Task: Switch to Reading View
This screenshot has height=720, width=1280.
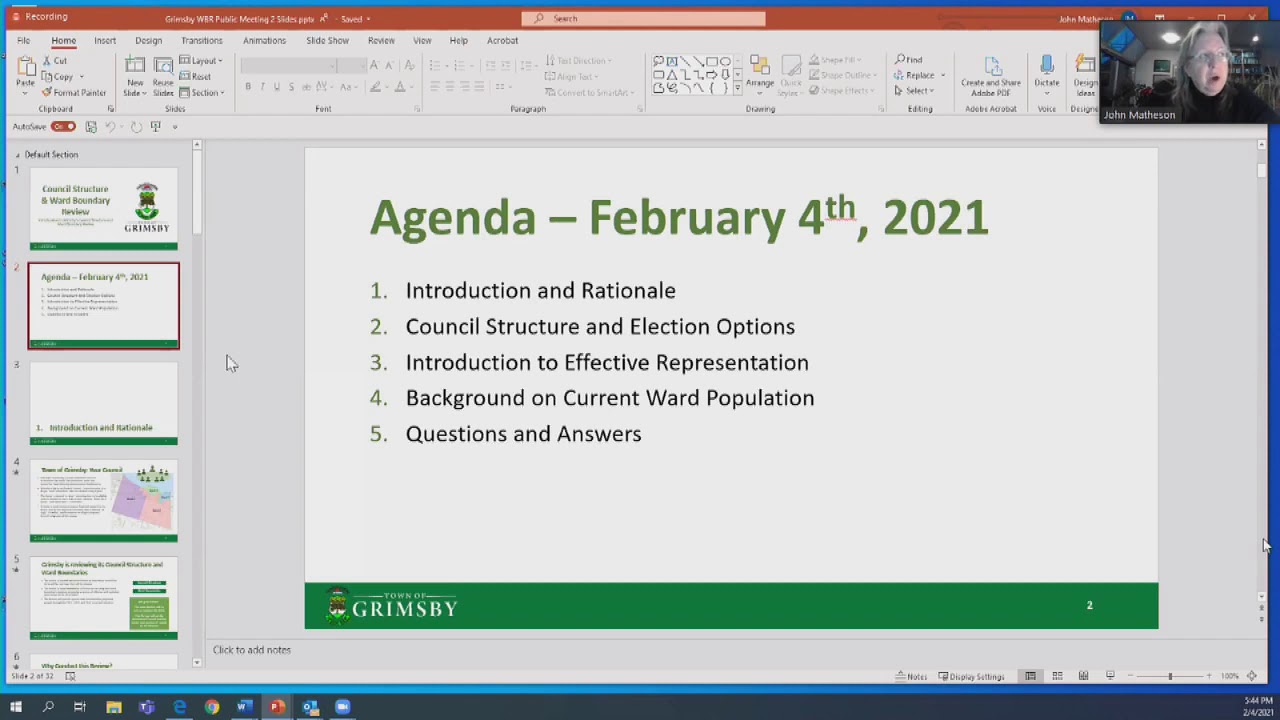Action: 1083,677
